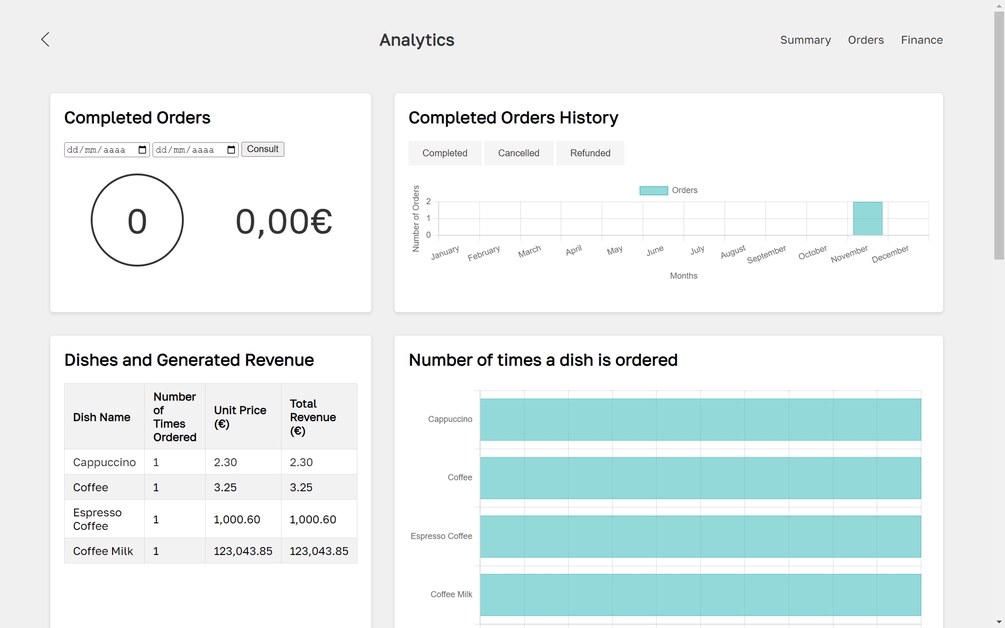Open calendar picker on the end date field
This screenshot has width=1005, height=628.
pyautogui.click(x=231, y=150)
